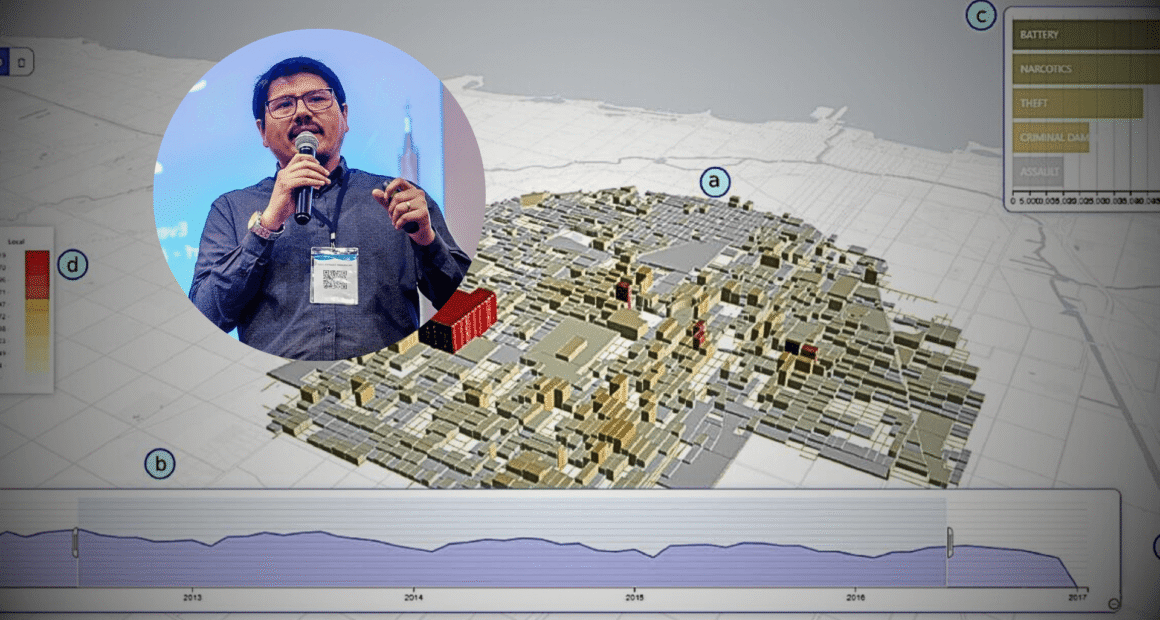
Task: Click the white icon button at top-left
Action: tap(23, 61)
